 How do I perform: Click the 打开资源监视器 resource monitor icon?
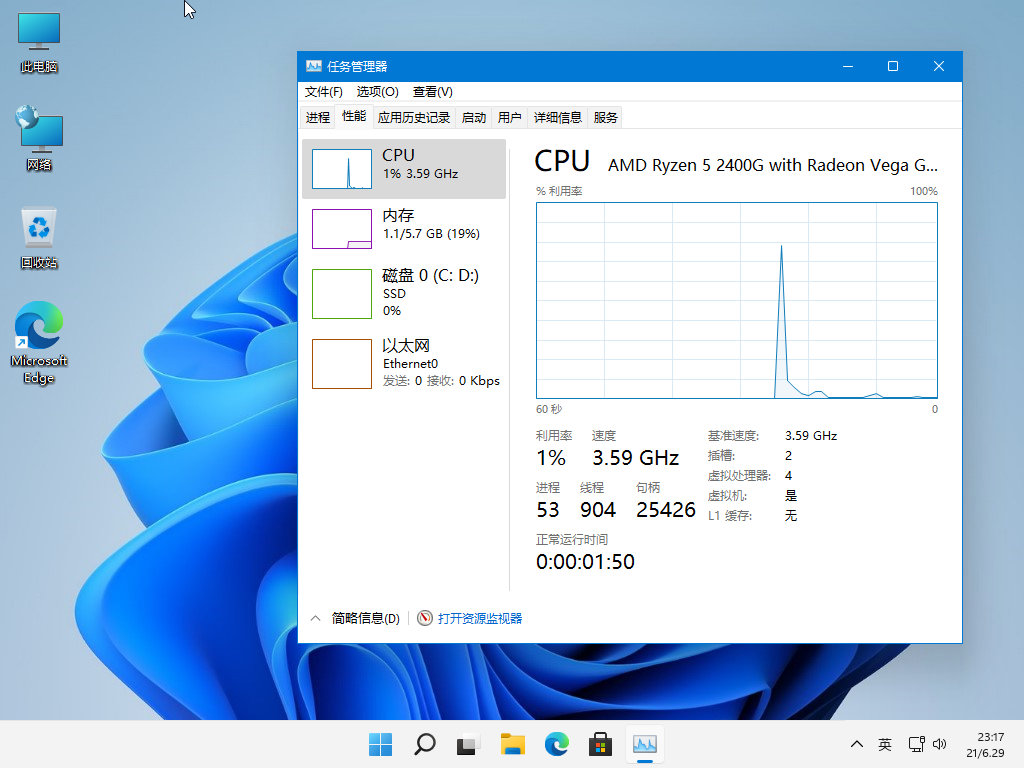click(x=424, y=617)
